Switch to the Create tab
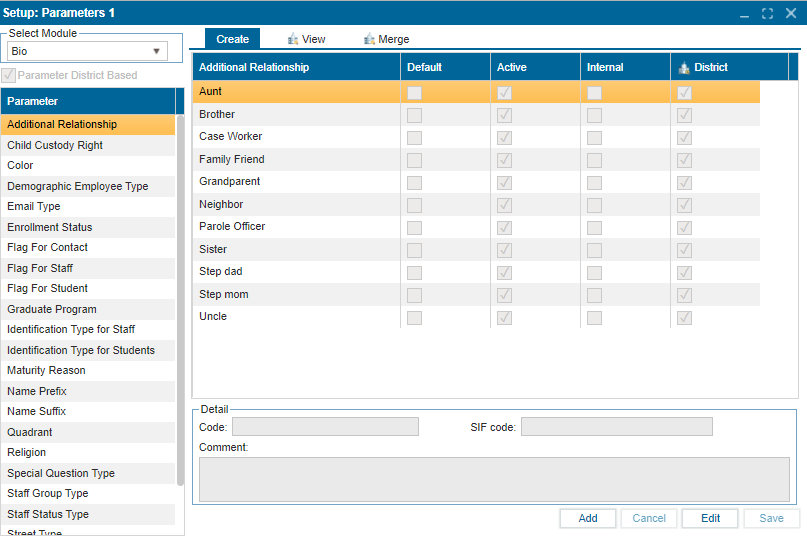Screen dimensions: 807x537 232,39
